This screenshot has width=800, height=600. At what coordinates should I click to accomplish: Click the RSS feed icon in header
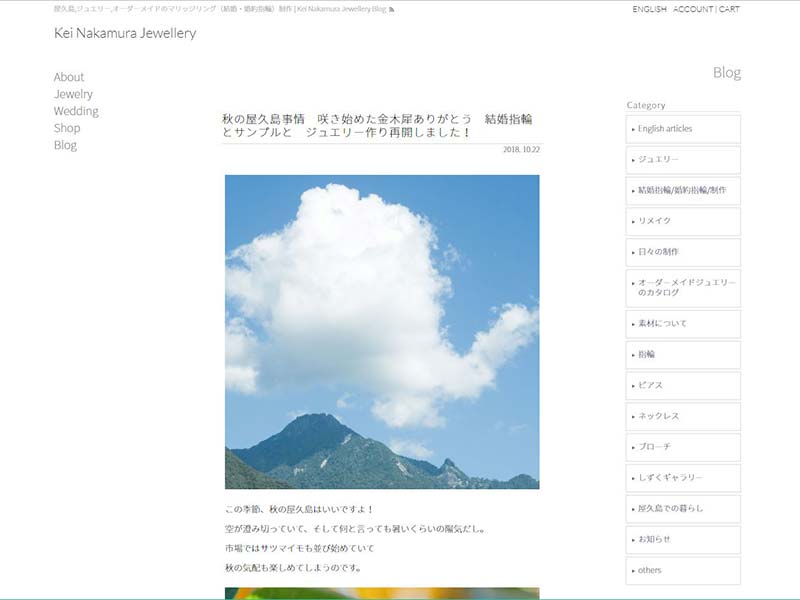(x=392, y=9)
